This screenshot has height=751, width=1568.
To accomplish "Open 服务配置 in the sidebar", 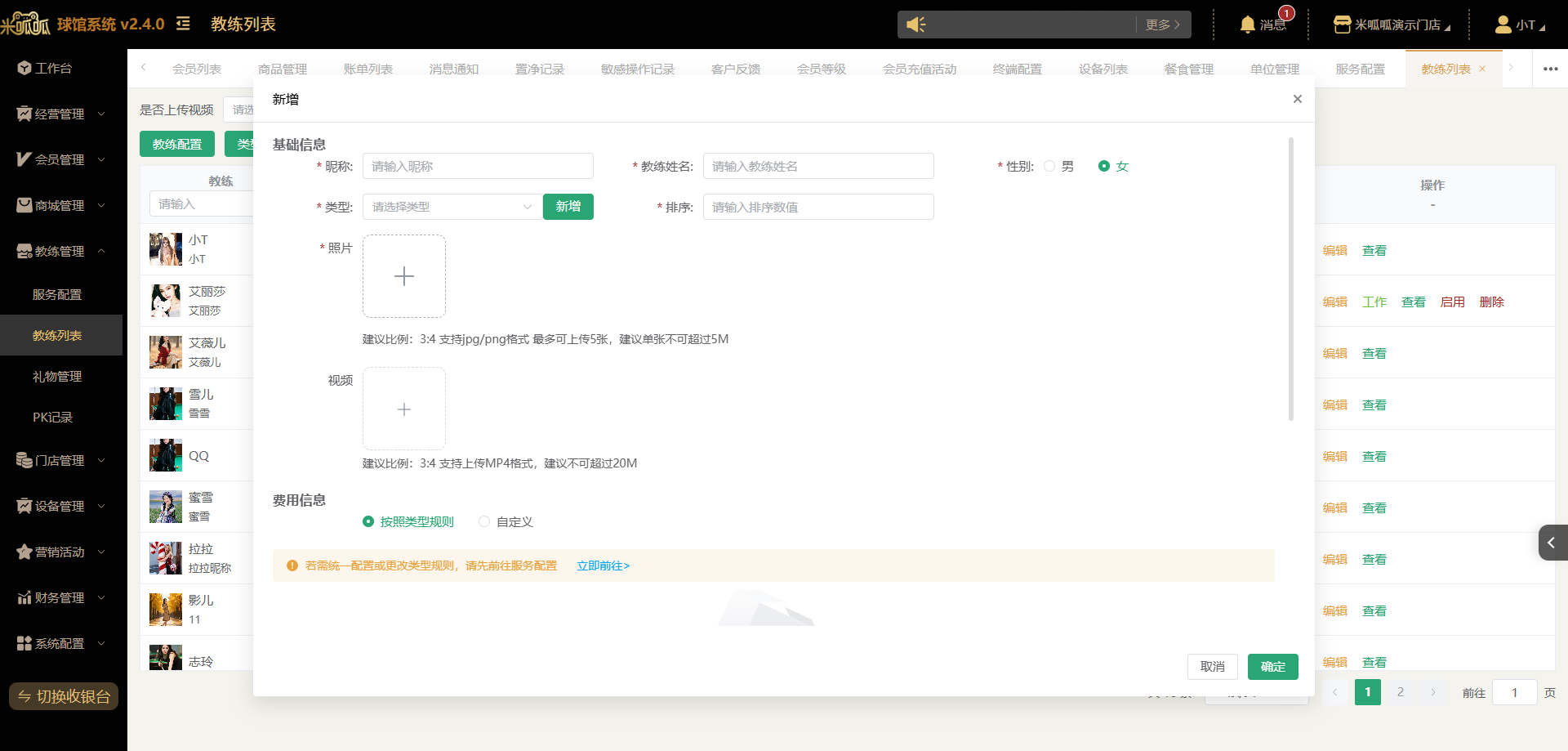I will [x=57, y=294].
